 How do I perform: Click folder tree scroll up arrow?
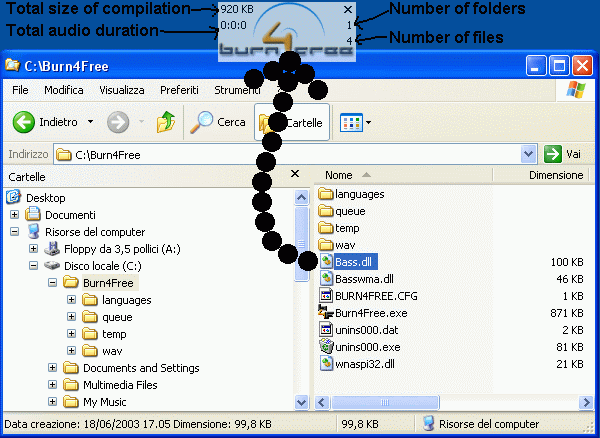302,197
